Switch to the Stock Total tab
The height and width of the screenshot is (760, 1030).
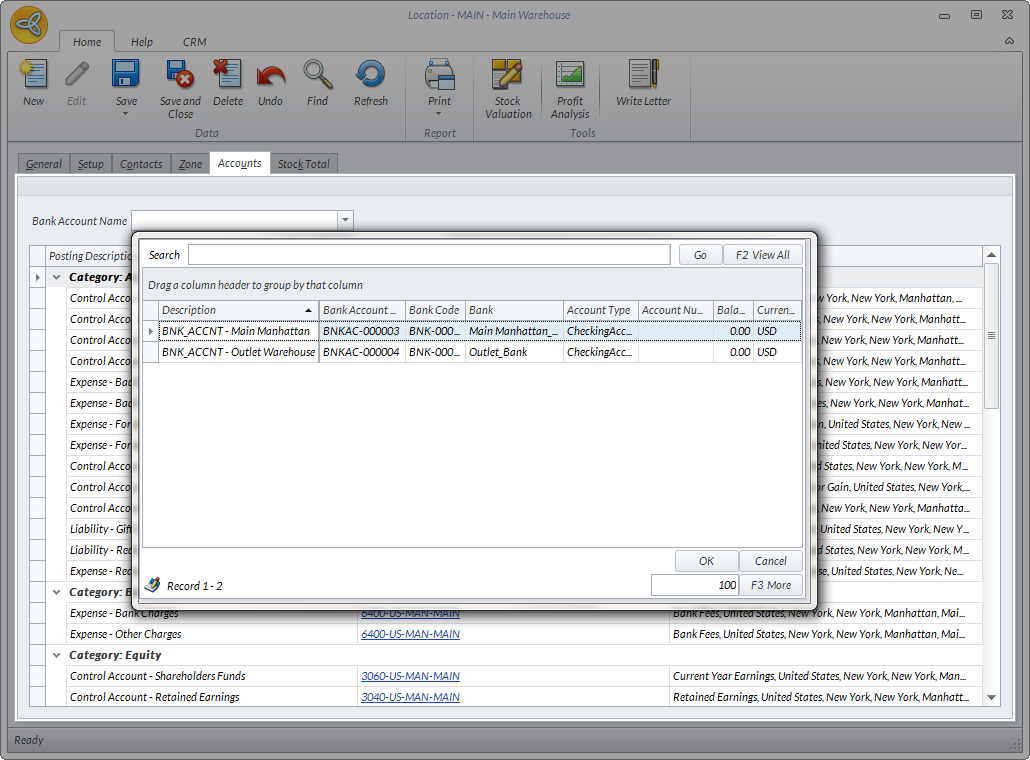(304, 164)
